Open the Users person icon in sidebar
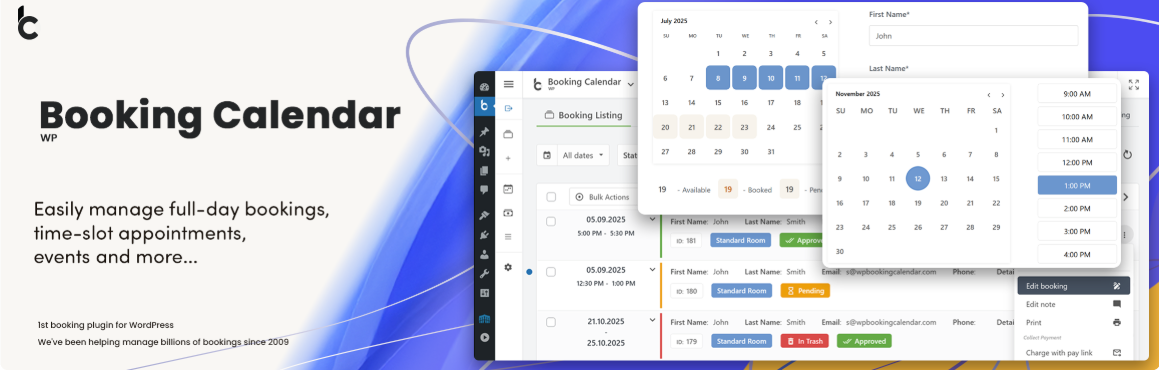This screenshot has width=1159, height=371. (484, 255)
